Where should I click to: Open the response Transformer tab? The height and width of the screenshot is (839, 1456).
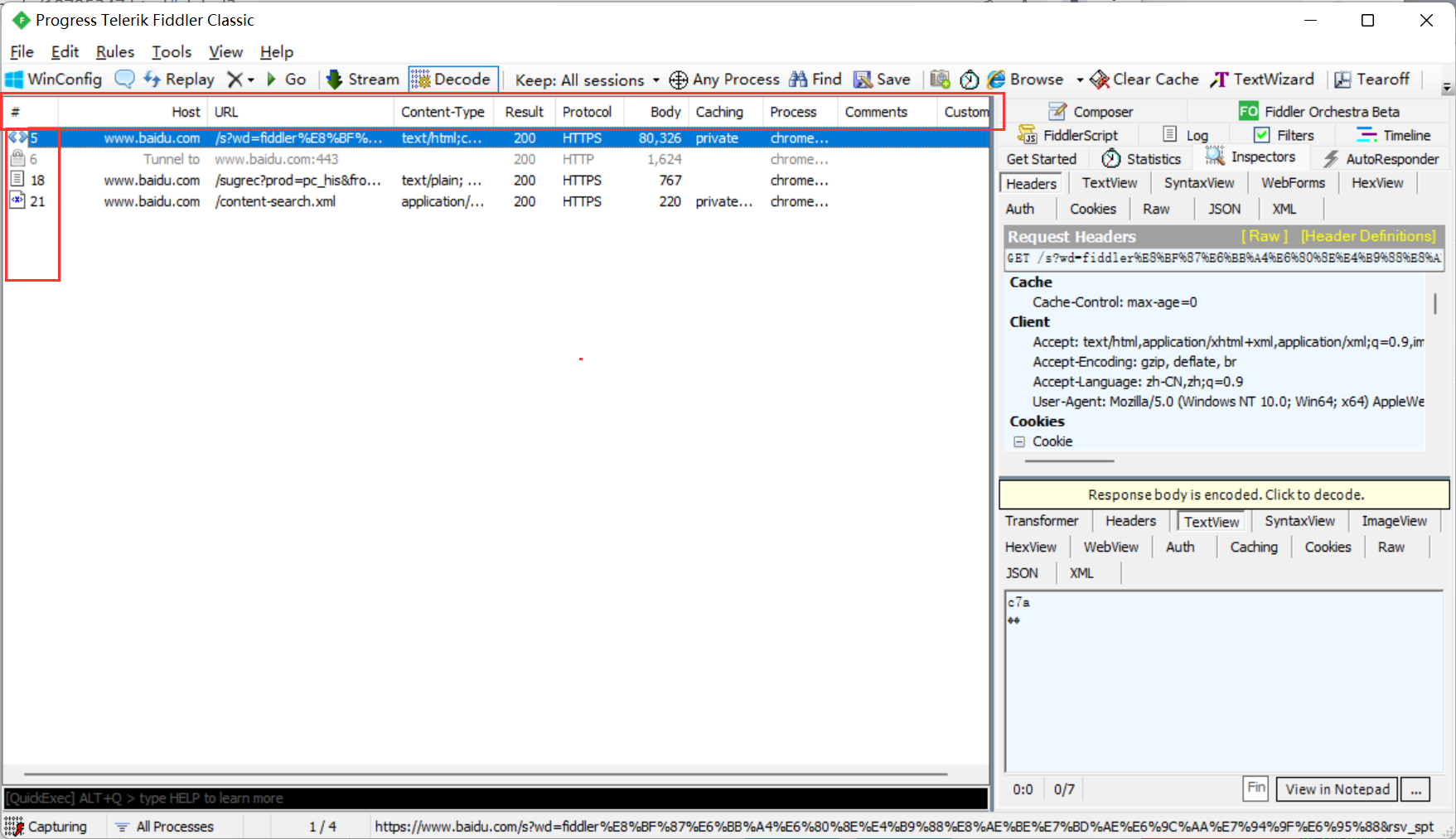pyautogui.click(x=1042, y=521)
